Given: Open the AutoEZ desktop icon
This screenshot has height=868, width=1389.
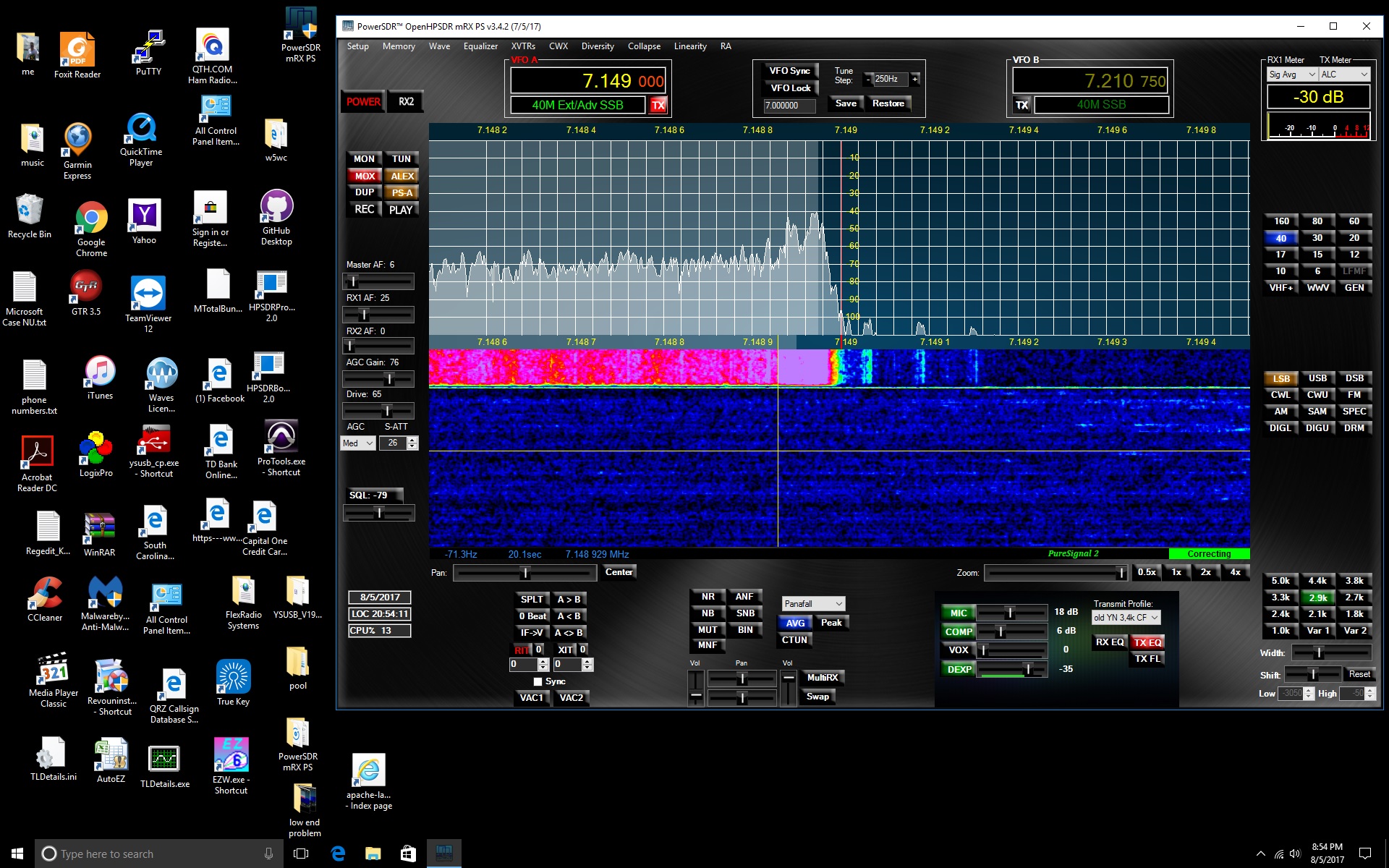Looking at the screenshot, I should click(111, 761).
